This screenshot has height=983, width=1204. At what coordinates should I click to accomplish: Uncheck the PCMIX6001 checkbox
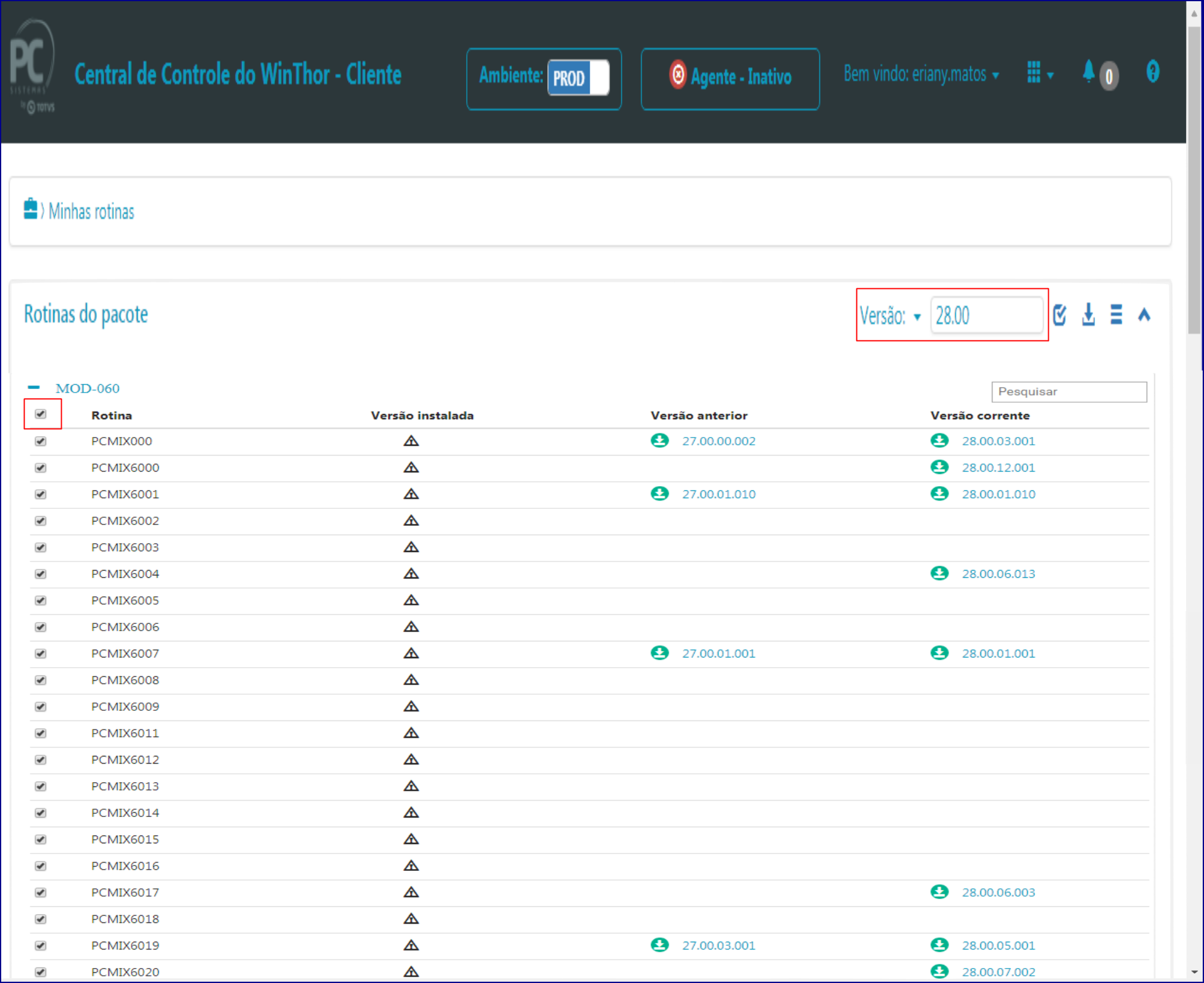(41, 494)
